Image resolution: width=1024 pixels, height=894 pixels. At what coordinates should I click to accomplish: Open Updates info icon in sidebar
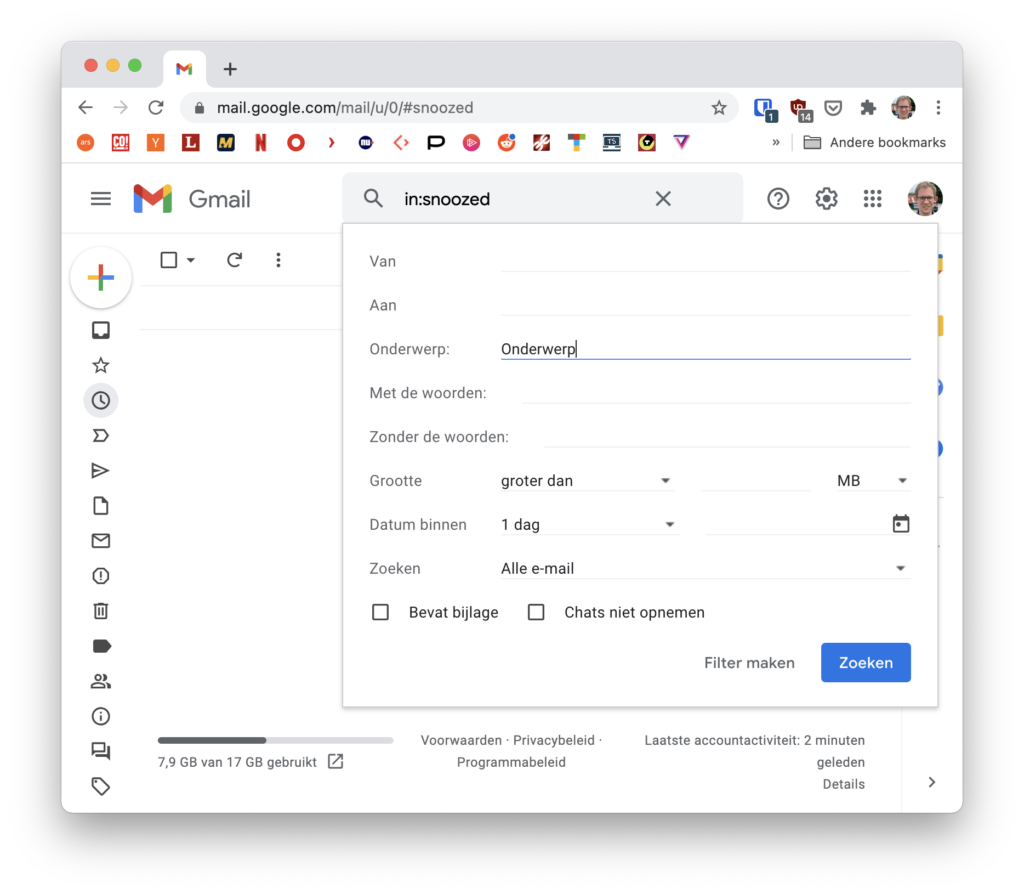[101, 716]
